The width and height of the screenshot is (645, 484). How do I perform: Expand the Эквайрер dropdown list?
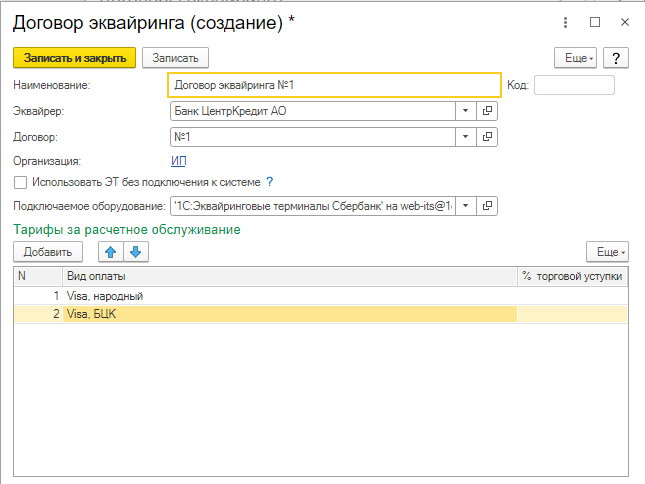(466, 111)
